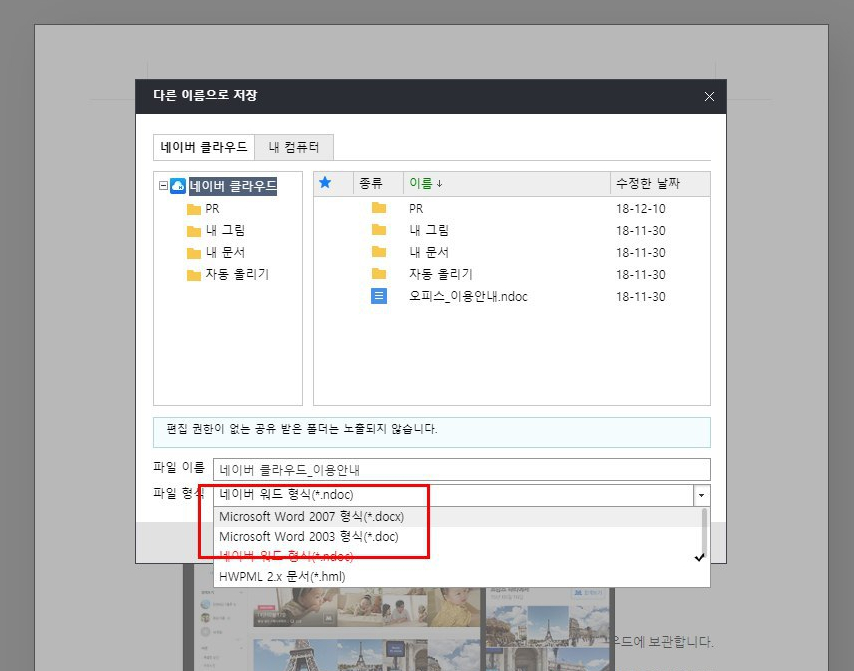This screenshot has width=854, height=671.
Task: Pick the HWPML 2.x 문서(*.hml) format
Action: pyautogui.click(x=289, y=577)
